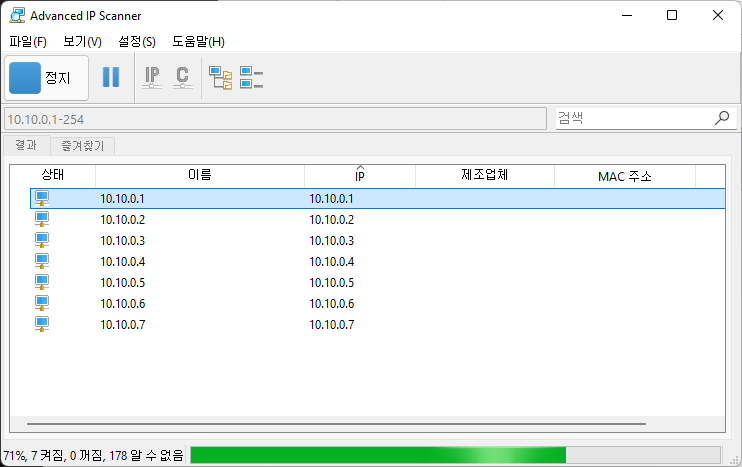The height and width of the screenshot is (467, 742).
Task: Sort by the IP column header
Action: pyautogui.click(x=360, y=176)
